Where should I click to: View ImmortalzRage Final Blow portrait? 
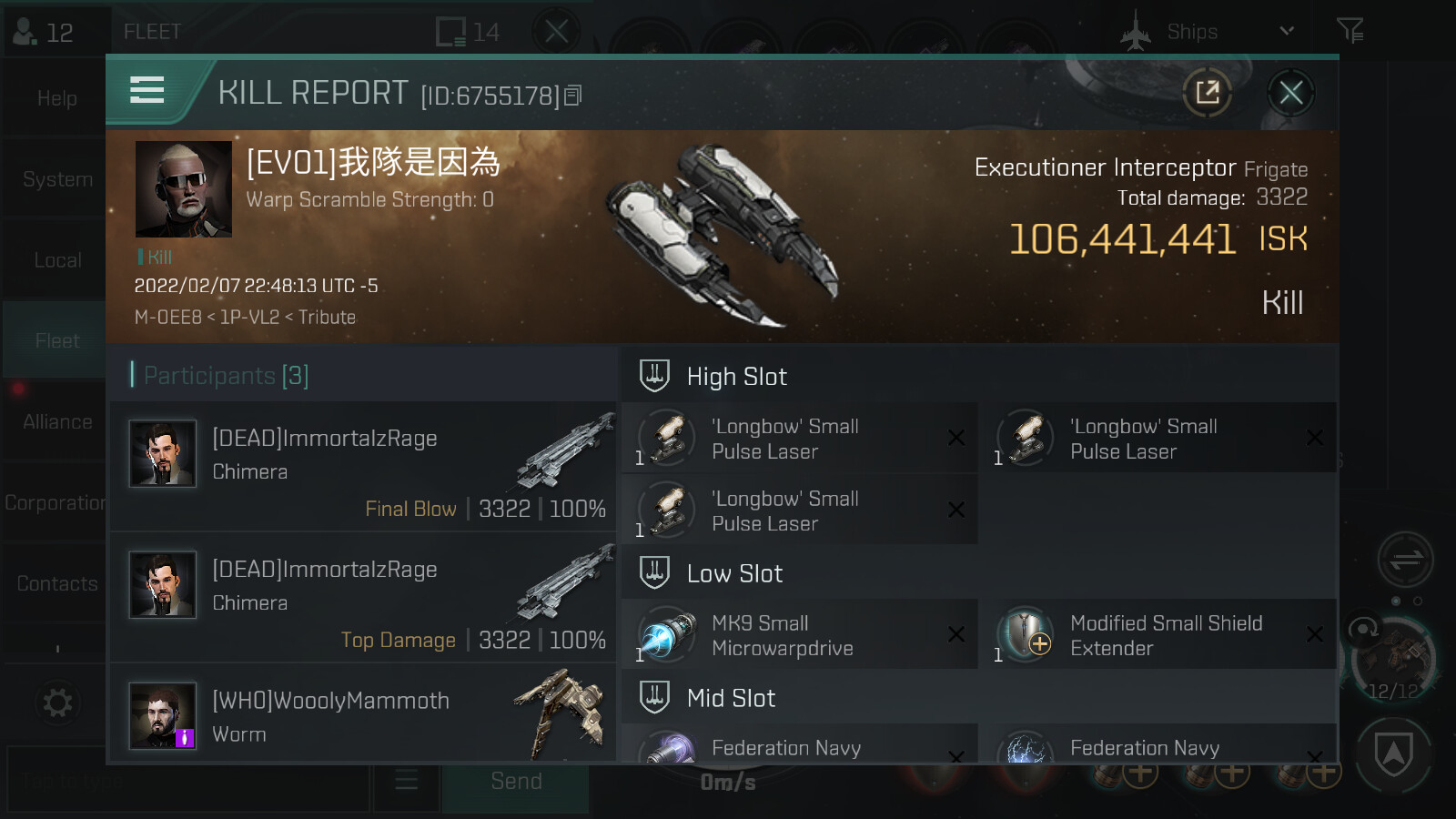(162, 453)
